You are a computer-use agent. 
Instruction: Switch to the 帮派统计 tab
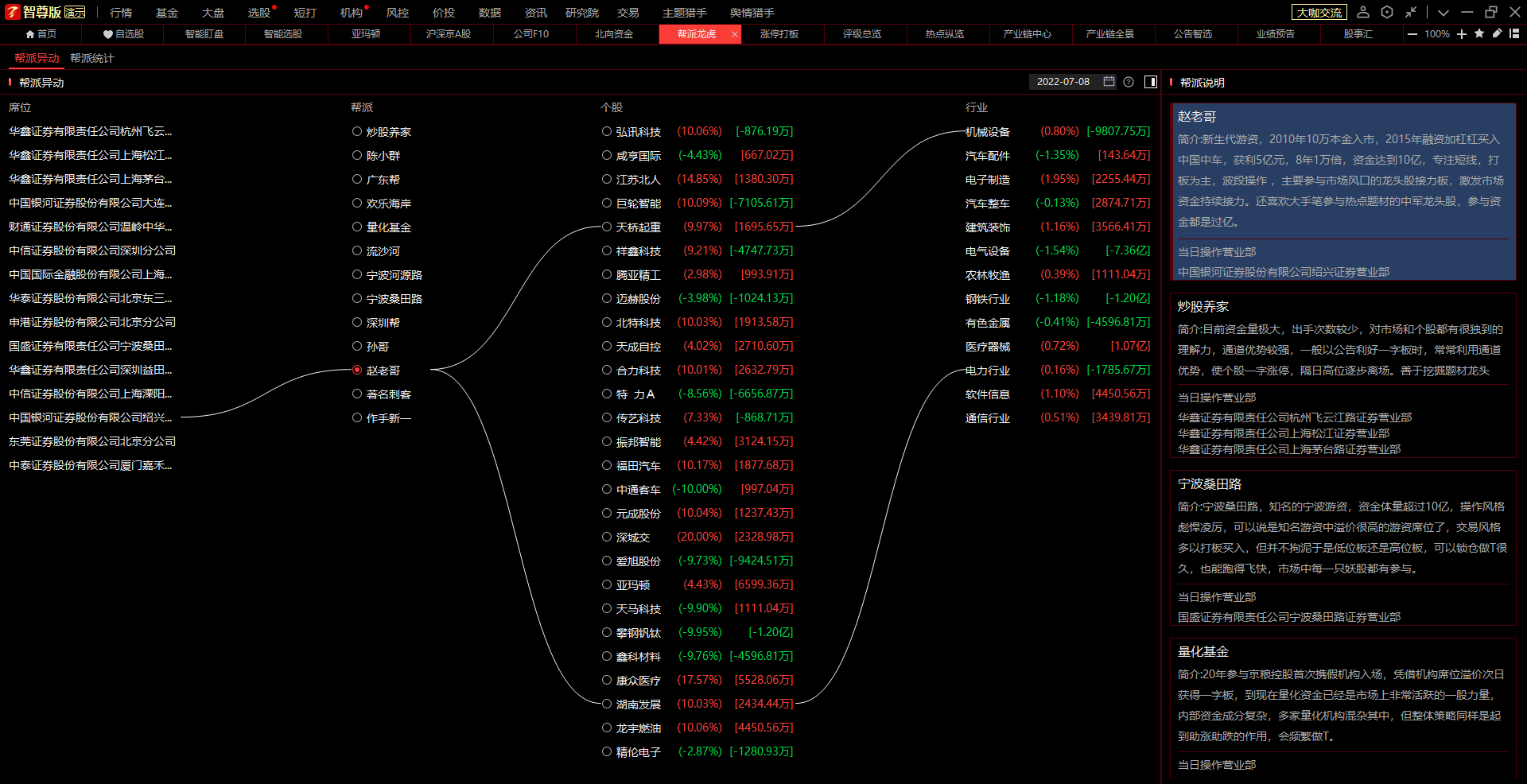click(x=92, y=58)
